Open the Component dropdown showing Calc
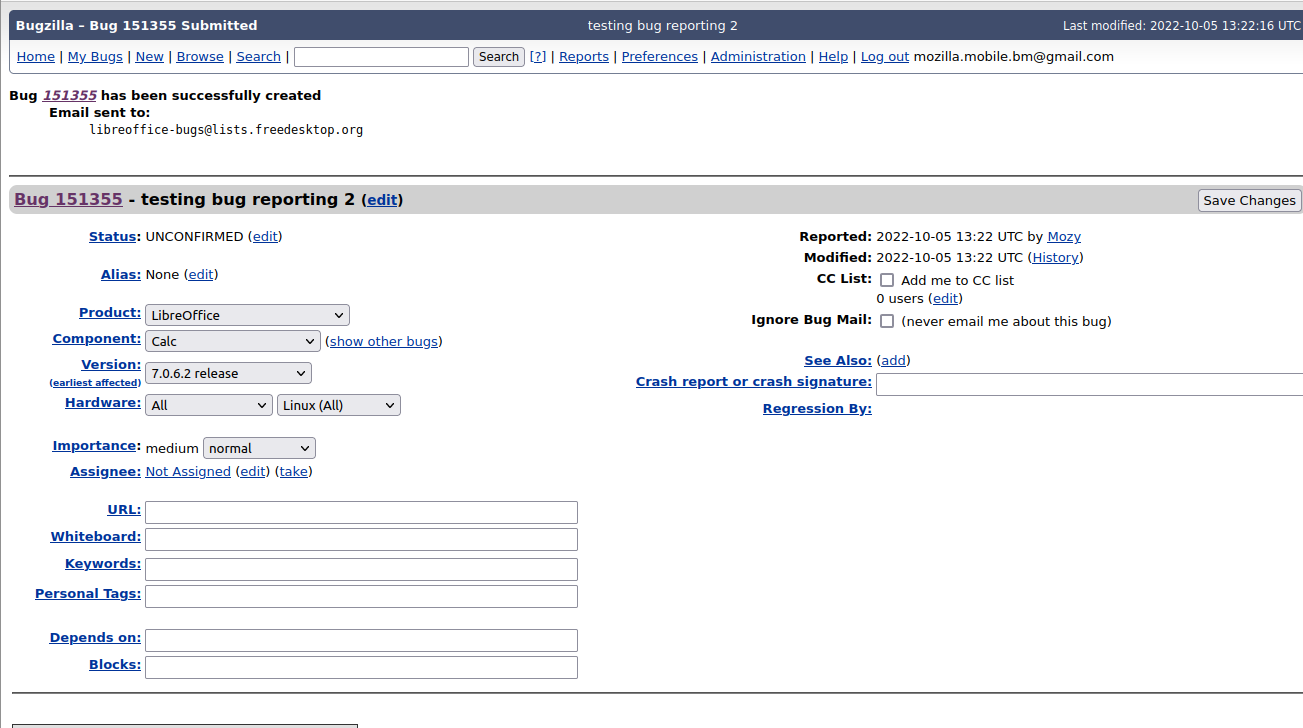Screen dimensions: 1303x728 pos(232,341)
